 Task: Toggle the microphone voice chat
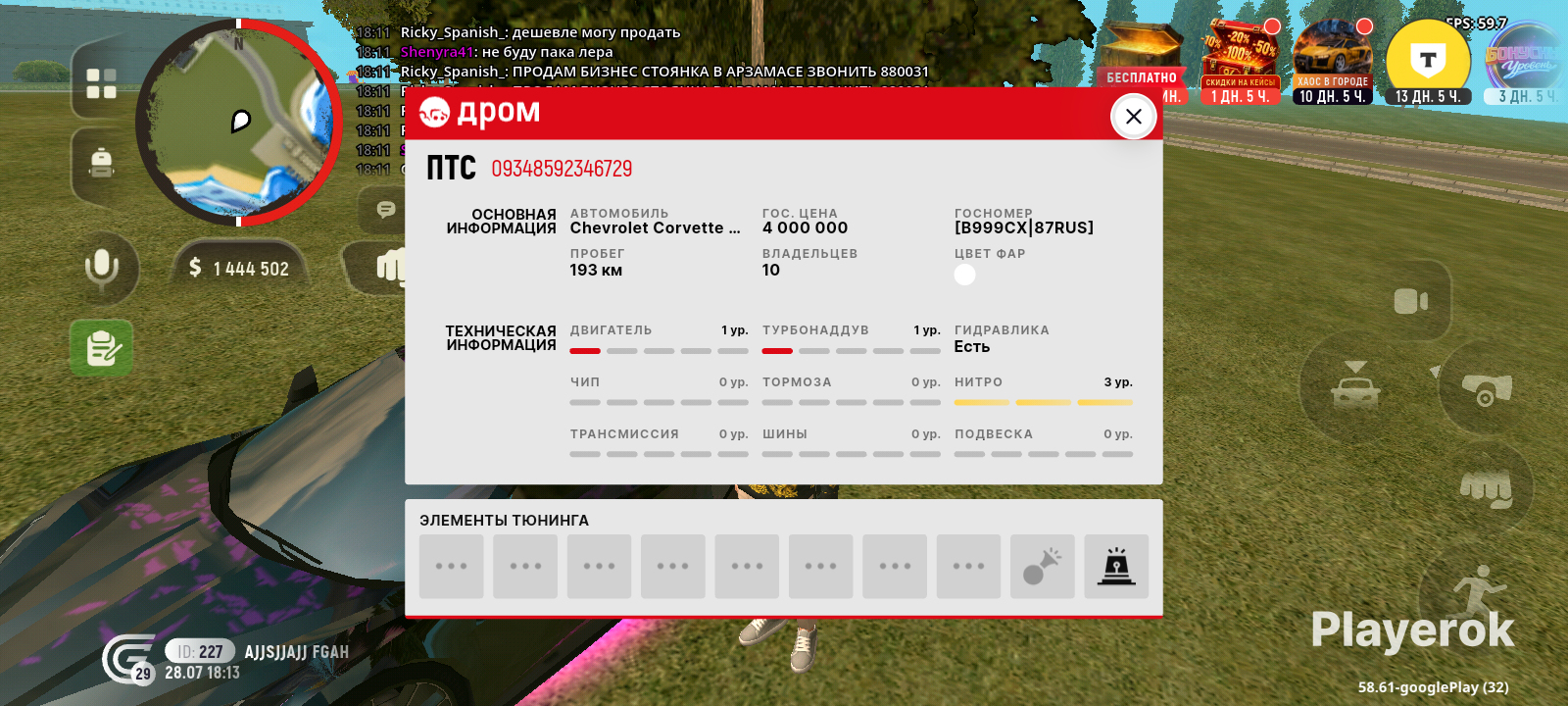(102, 268)
